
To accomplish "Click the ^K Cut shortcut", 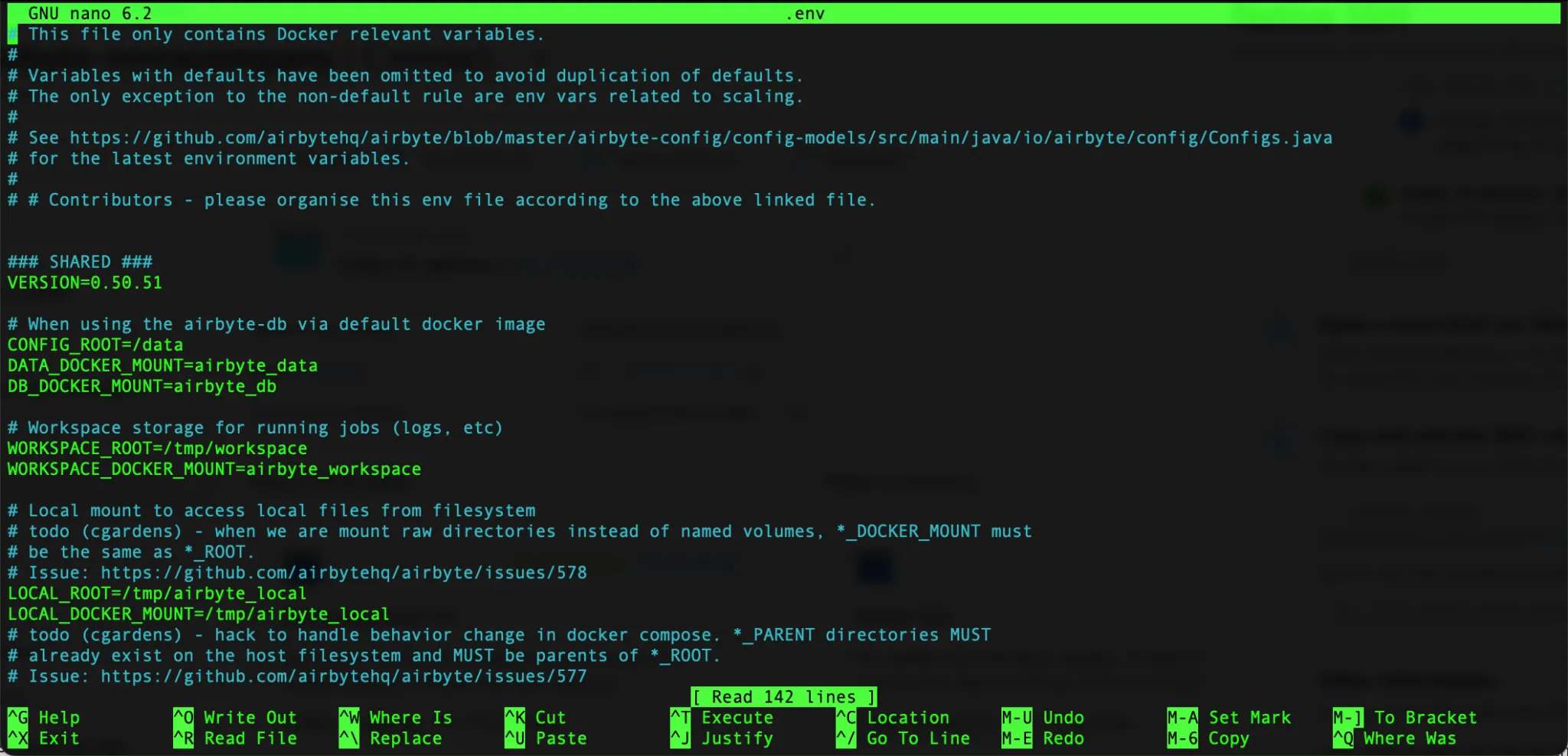I will [536, 718].
